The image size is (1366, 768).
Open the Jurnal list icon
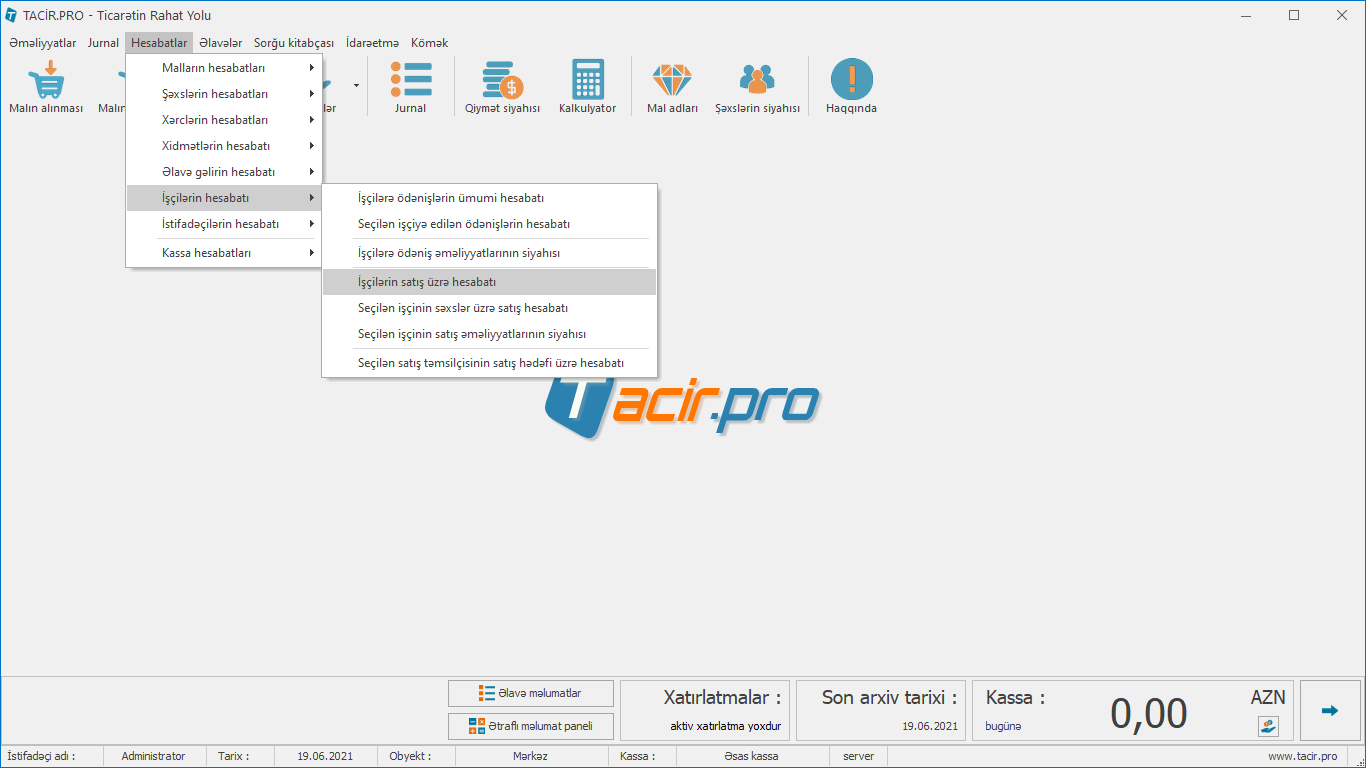click(410, 80)
